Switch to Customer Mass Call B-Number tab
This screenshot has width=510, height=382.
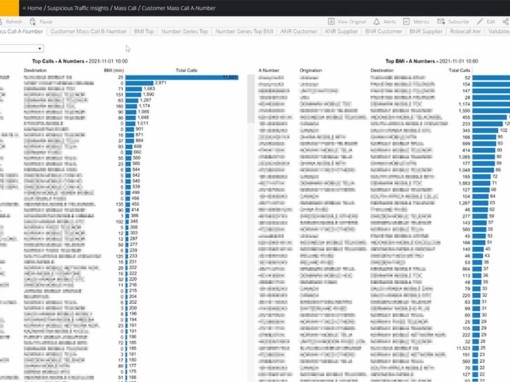[x=88, y=31]
